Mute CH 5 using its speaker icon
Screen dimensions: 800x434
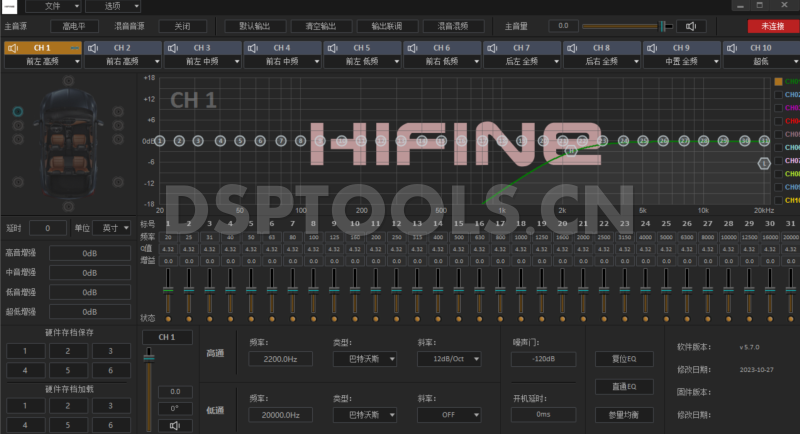tap(333, 48)
